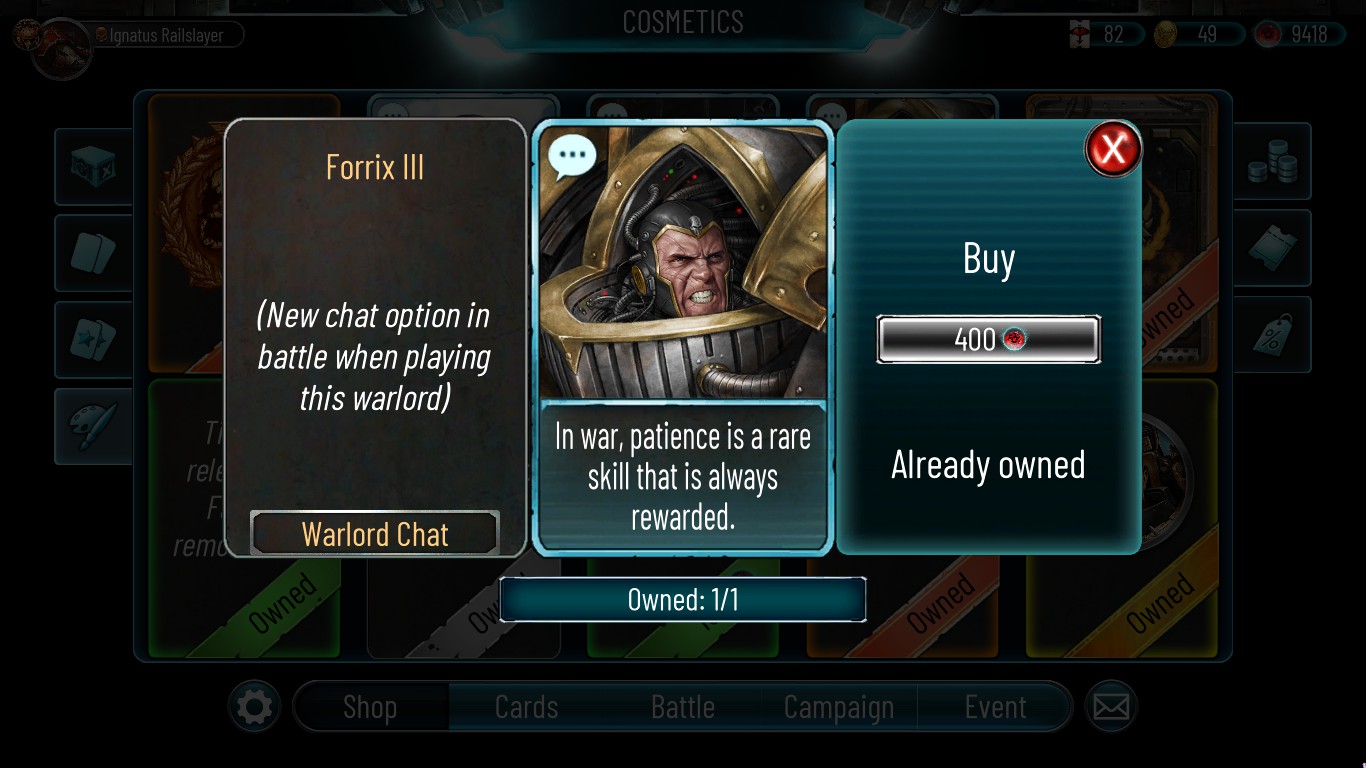Close the Forrix III purchase dialog
The height and width of the screenshot is (768, 1366).
click(1113, 150)
